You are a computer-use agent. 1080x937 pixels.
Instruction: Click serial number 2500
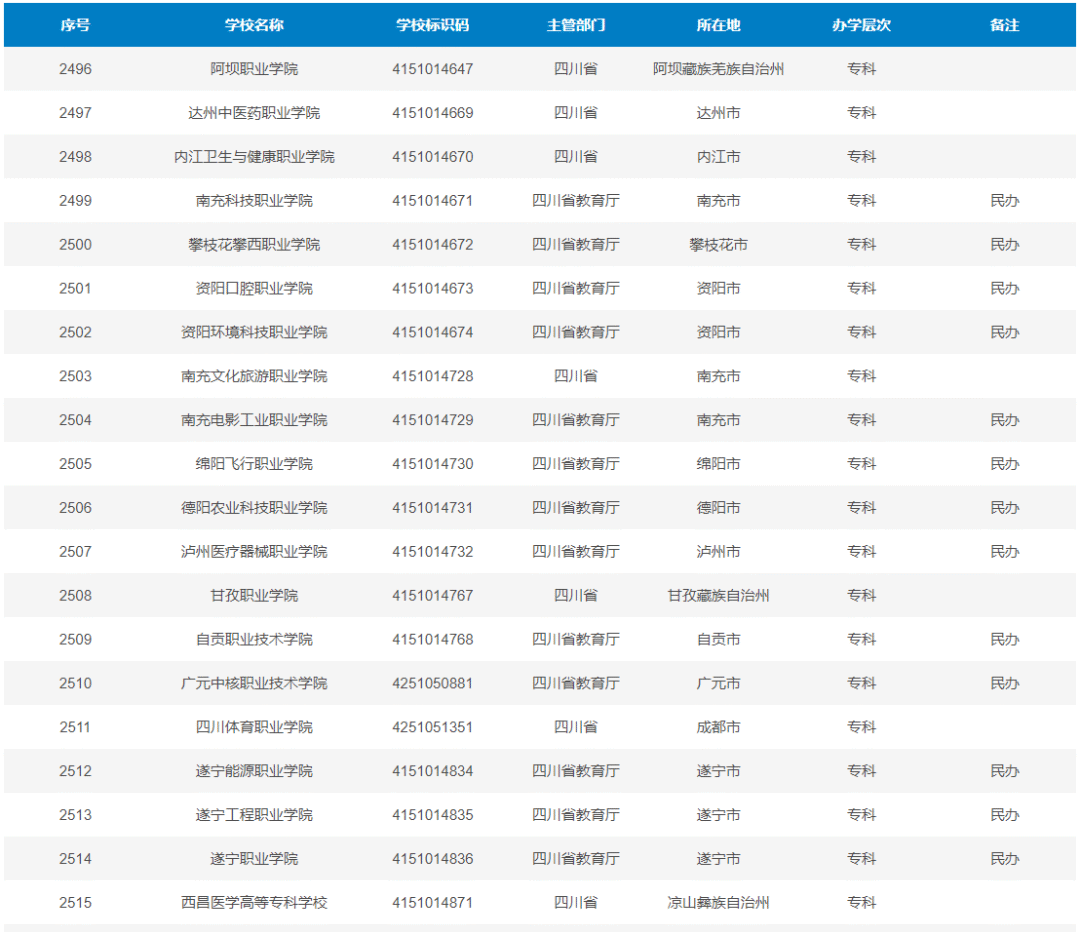[x=75, y=245]
